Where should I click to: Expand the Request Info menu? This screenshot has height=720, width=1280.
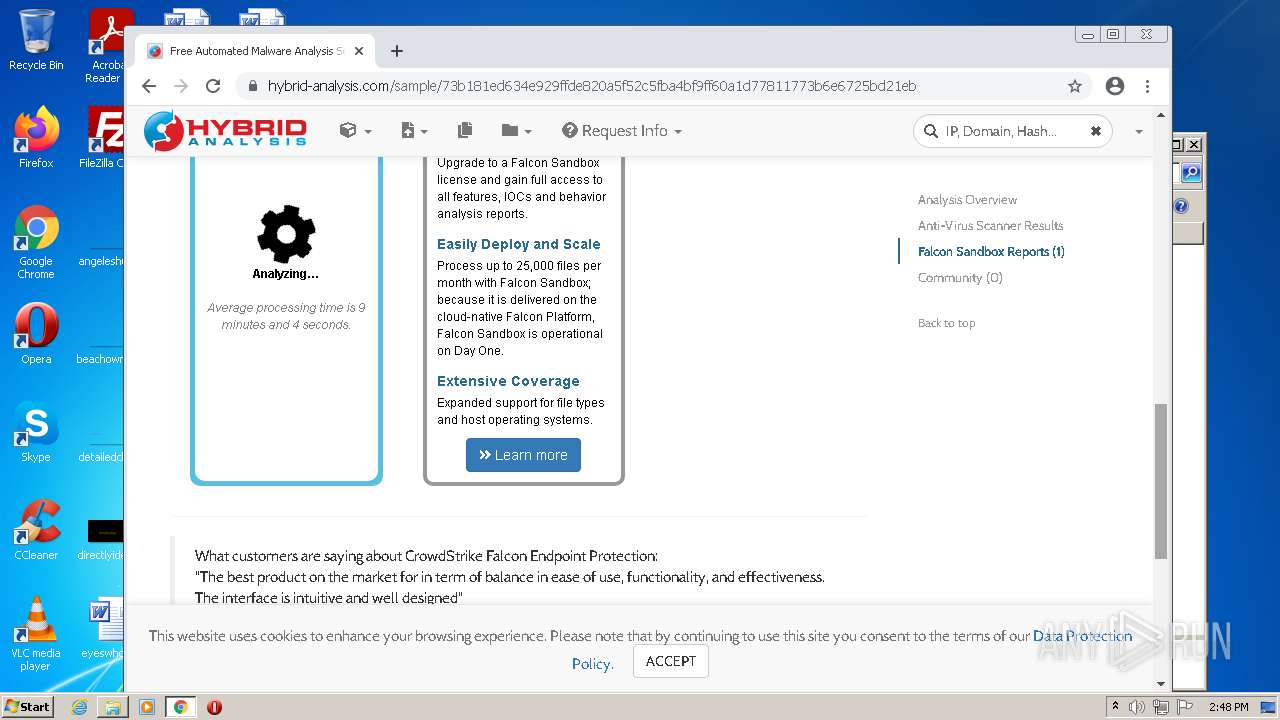pos(621,131)
